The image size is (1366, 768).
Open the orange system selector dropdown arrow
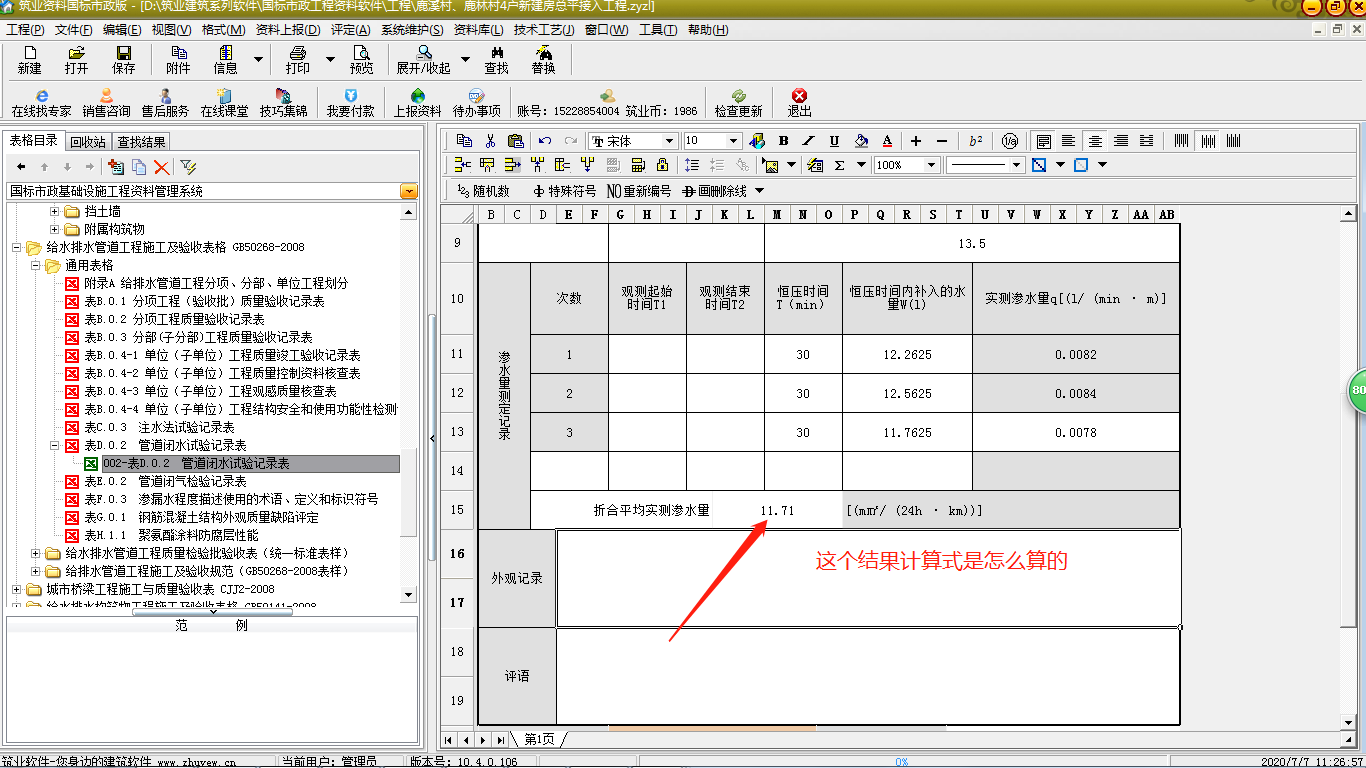pos(409,191)
